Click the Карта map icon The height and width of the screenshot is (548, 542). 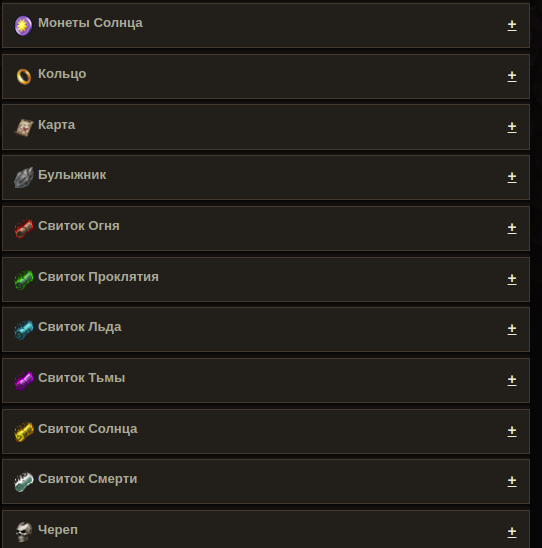[x=24, y=127]
